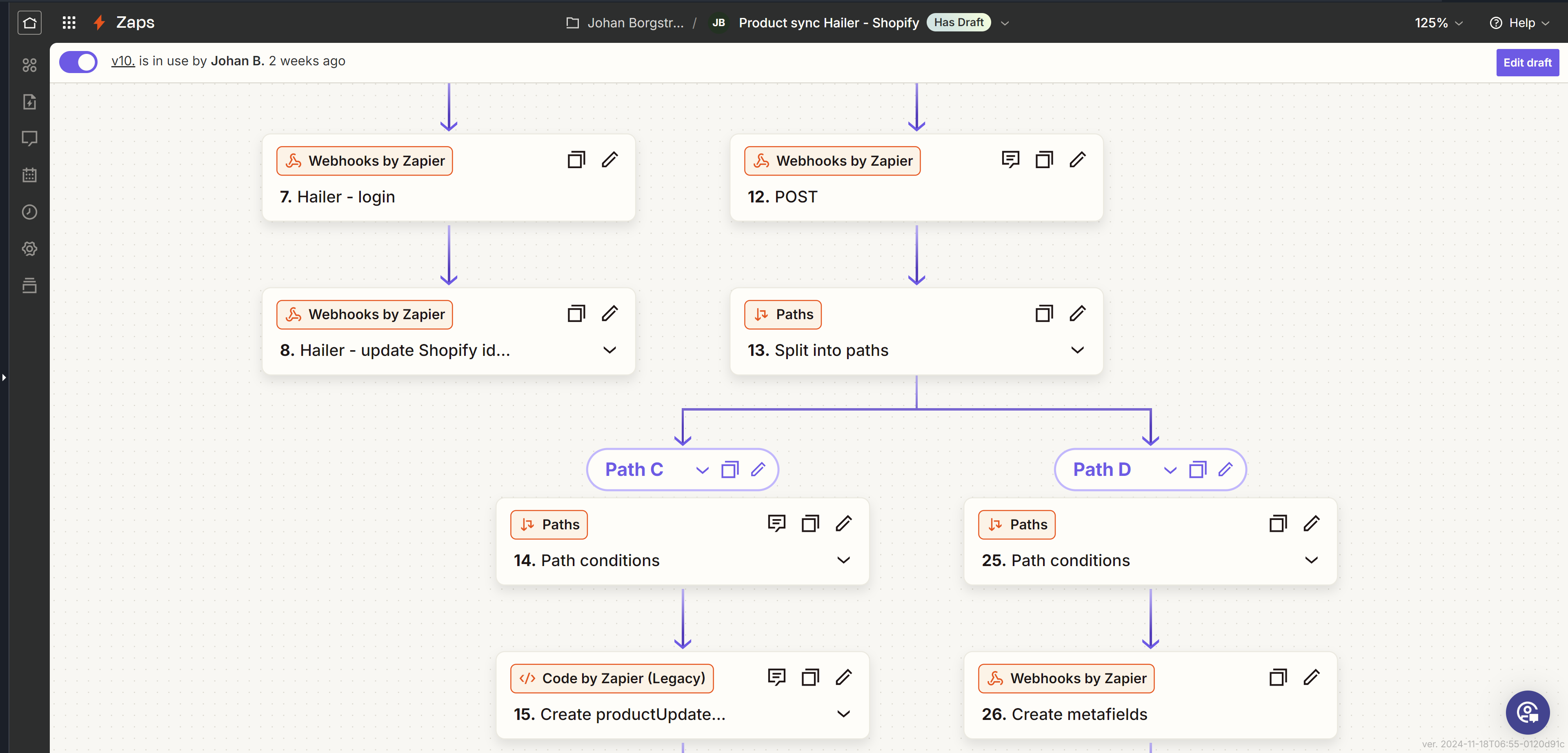Viewport: 1568px width, 753px height.
Task: Open Zap history clock icon in sidebar
Action: click(x=29, y=212)
